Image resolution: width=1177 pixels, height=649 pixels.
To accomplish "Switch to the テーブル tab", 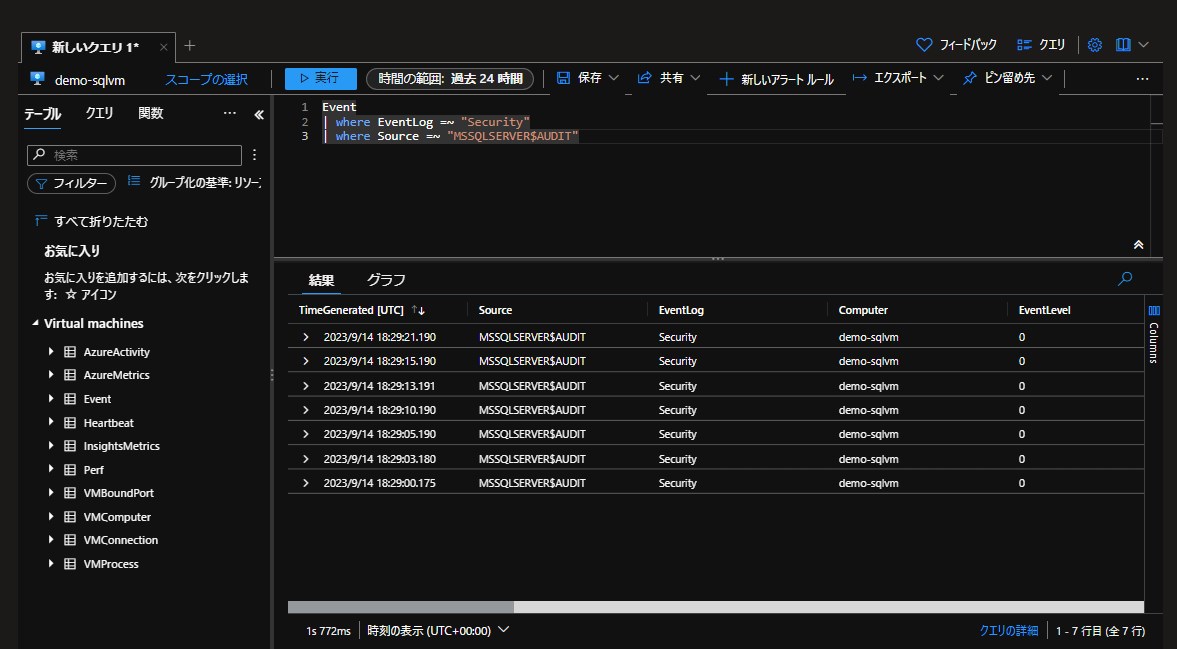I will coord(42,114).
